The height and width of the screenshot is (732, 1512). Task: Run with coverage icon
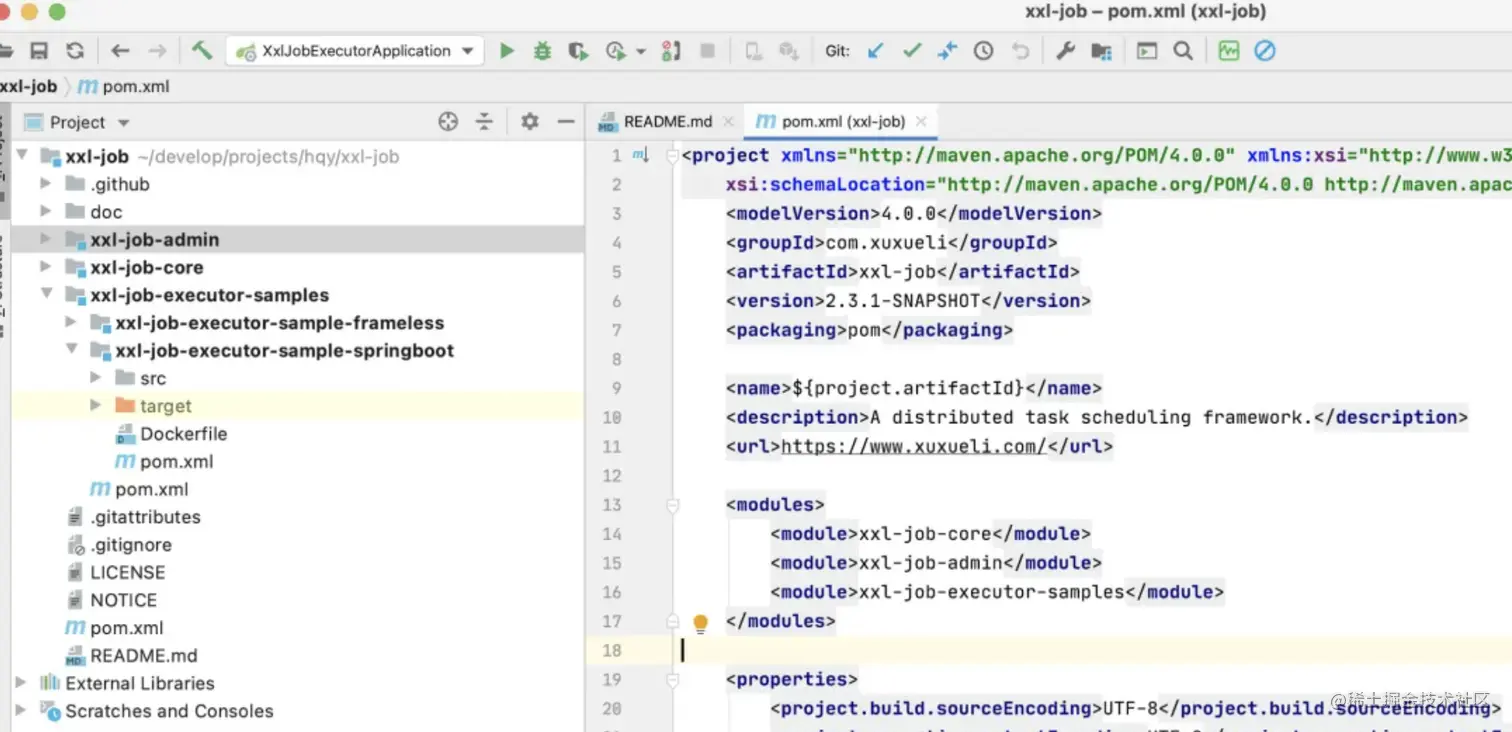click(578, 51)
